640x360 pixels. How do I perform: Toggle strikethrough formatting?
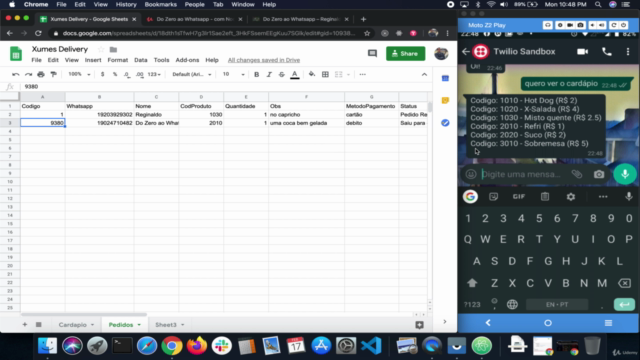click(282, 74)
